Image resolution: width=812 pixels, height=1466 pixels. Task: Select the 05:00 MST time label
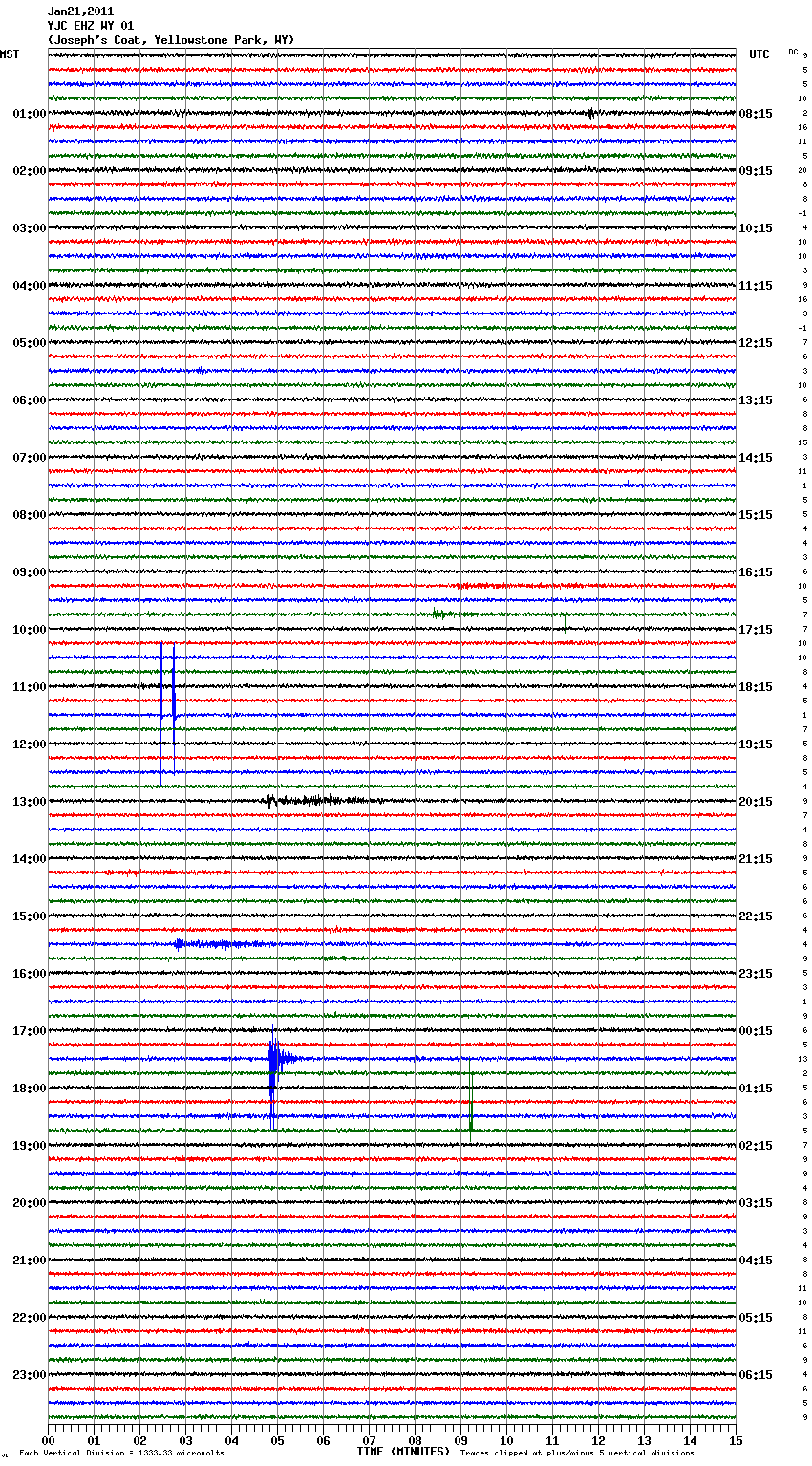click(x=30, y=343)
